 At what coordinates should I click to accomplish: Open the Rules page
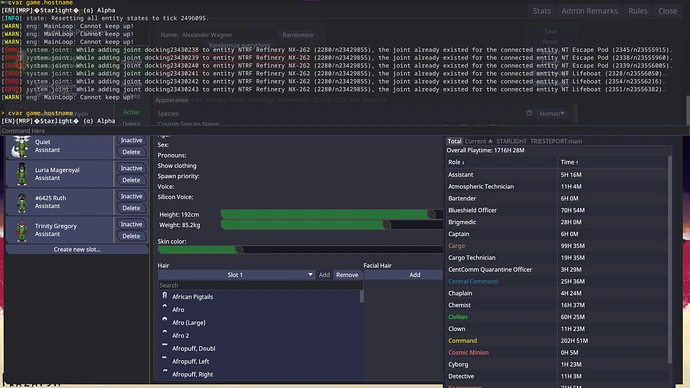click(x=638, y=11)
